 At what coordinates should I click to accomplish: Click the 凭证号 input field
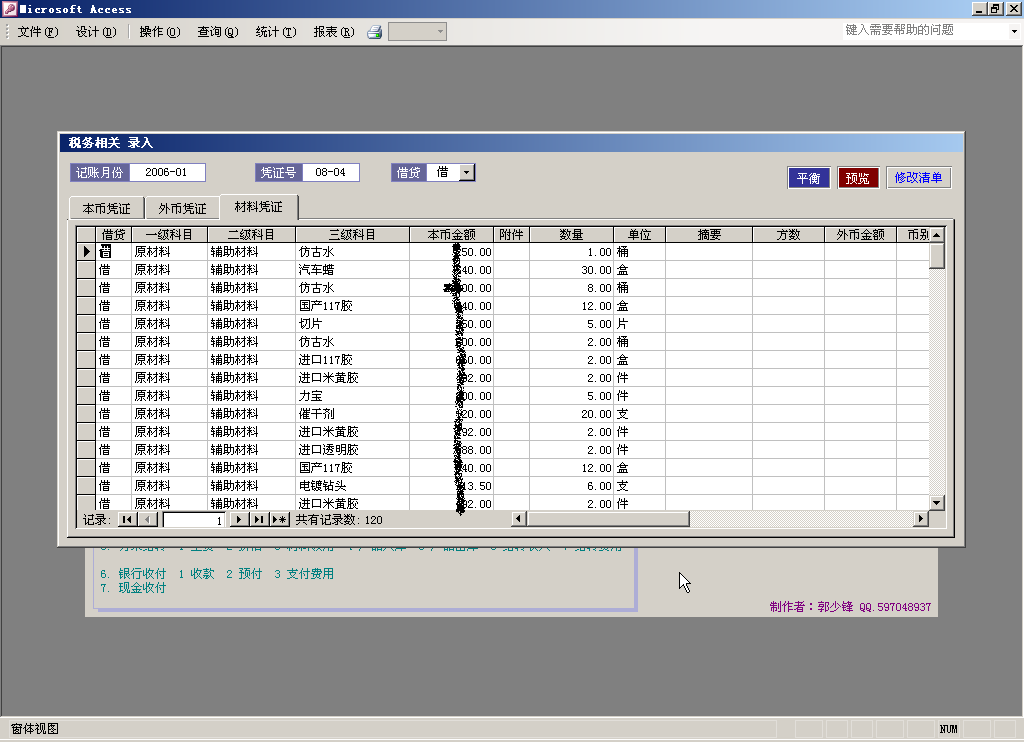(330, 172)
